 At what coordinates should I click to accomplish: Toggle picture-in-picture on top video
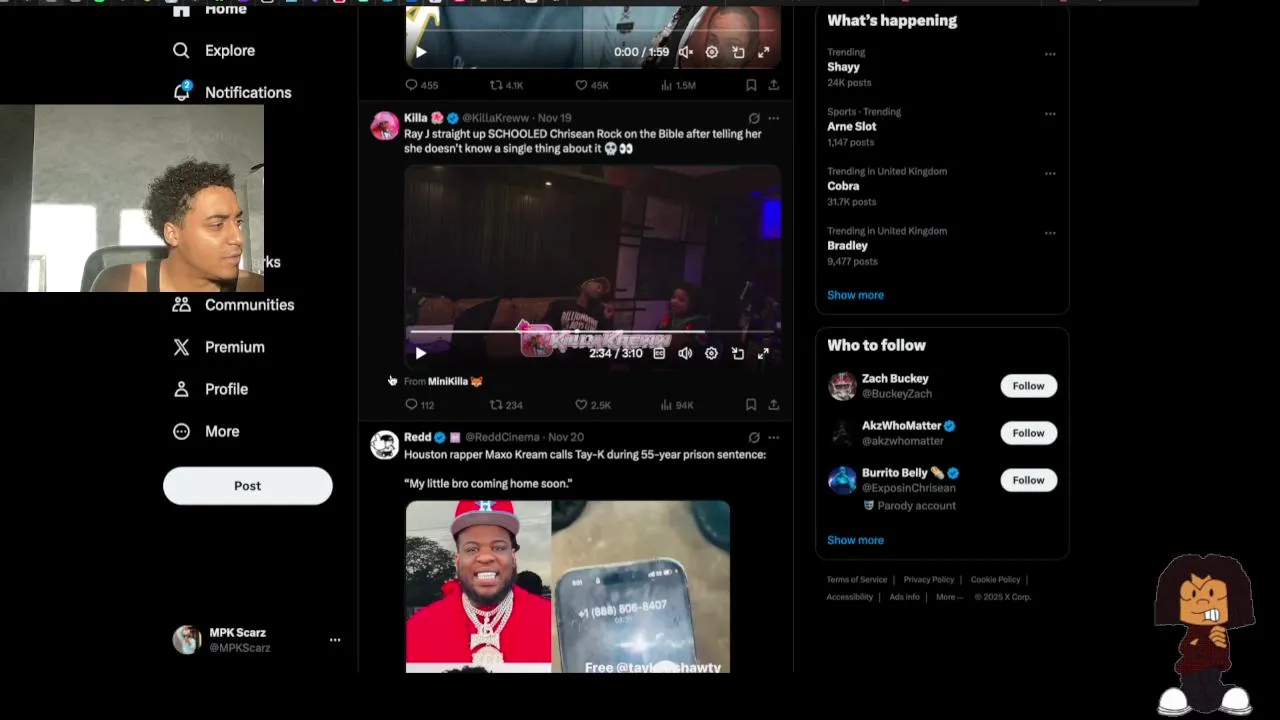pos(738,52)
